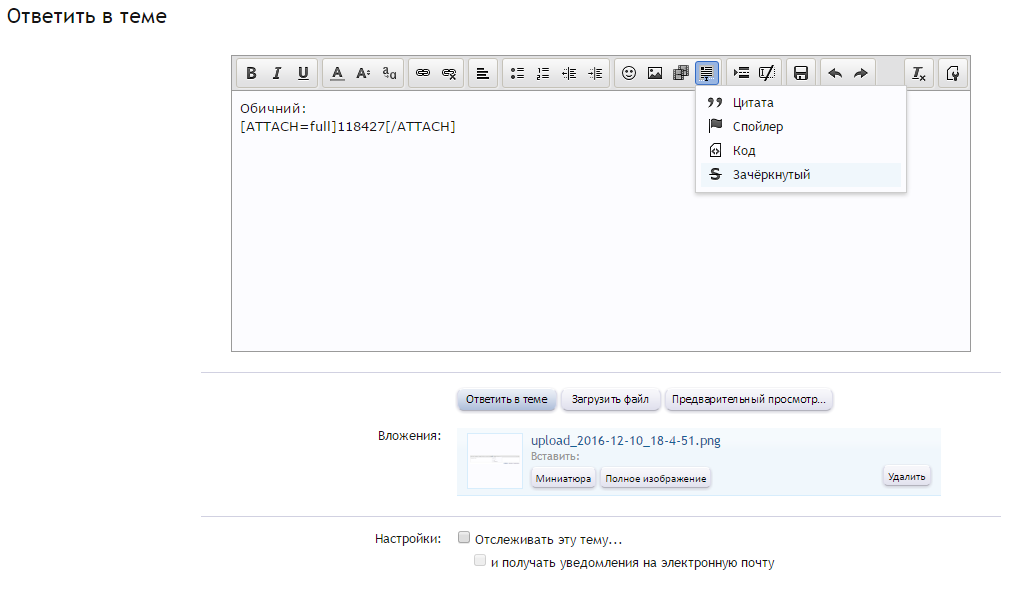This screenshot has height=596, width=1019.
Task: Choose Код from the insert menu
Action: (x=801, y=151)
